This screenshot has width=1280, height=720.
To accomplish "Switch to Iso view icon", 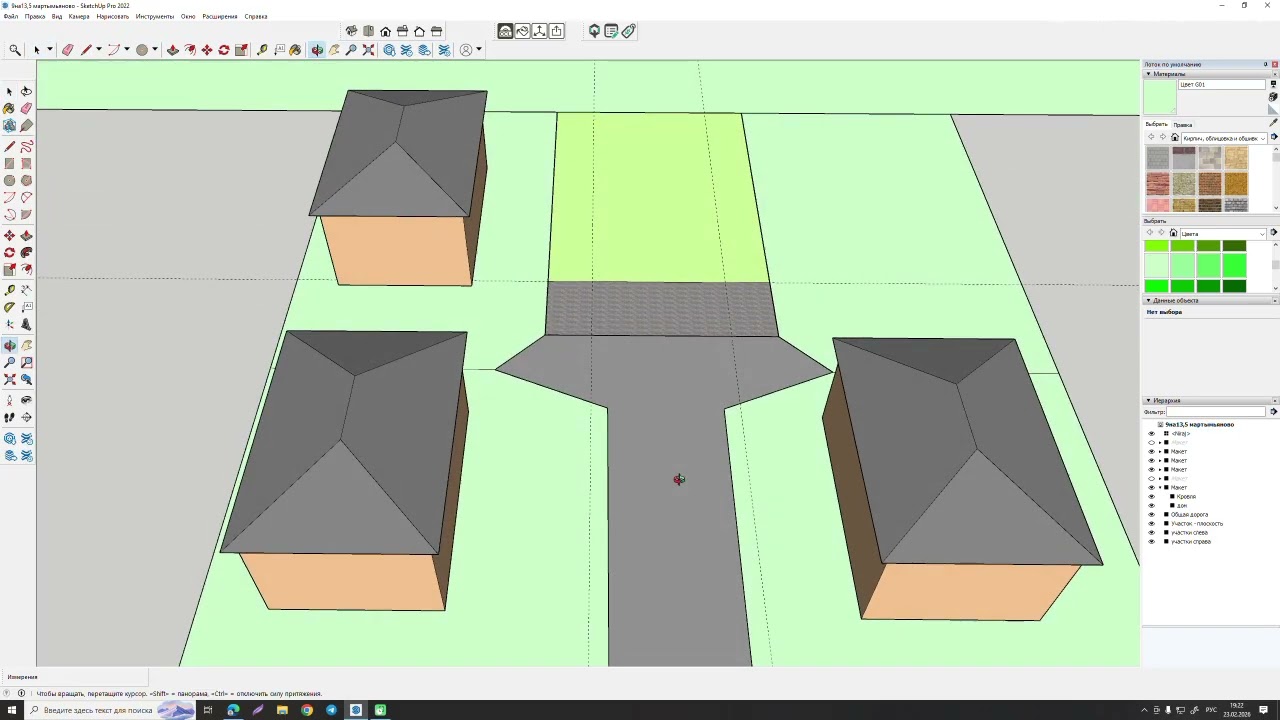I will tap(352, 31).
